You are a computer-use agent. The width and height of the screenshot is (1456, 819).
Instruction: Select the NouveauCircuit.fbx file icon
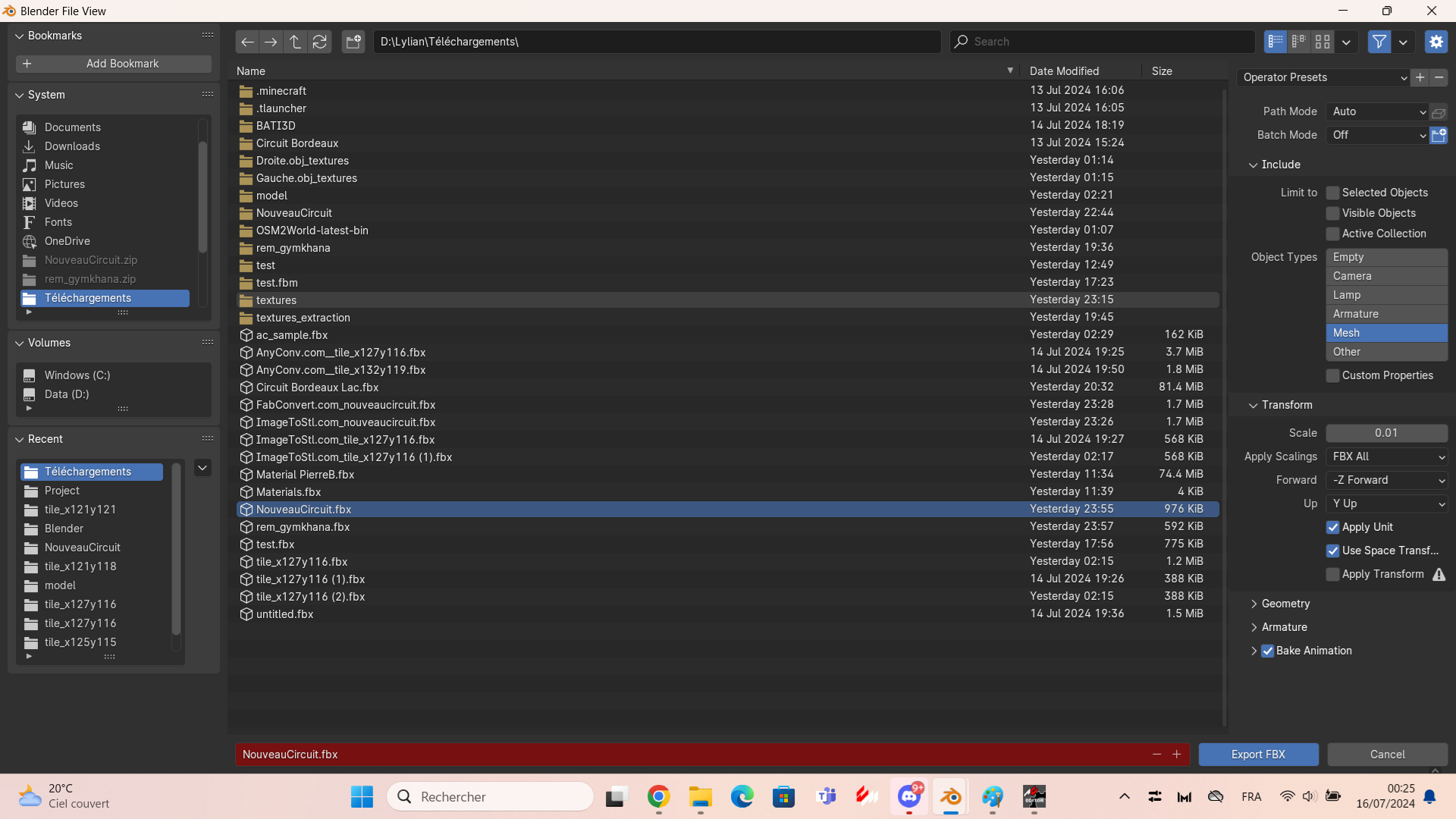coord(246,510)
